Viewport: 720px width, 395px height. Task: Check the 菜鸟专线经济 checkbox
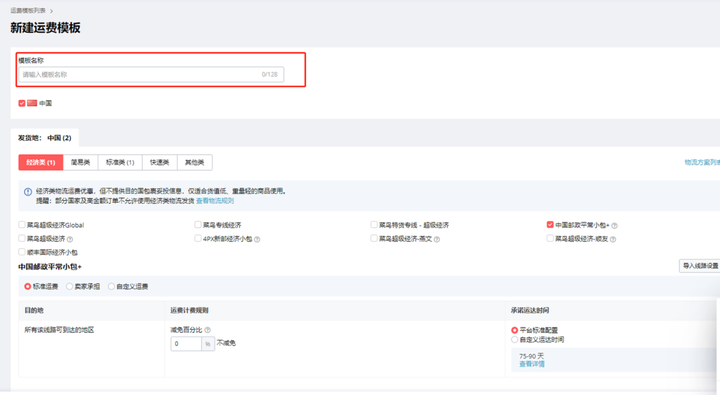(197, 225)
